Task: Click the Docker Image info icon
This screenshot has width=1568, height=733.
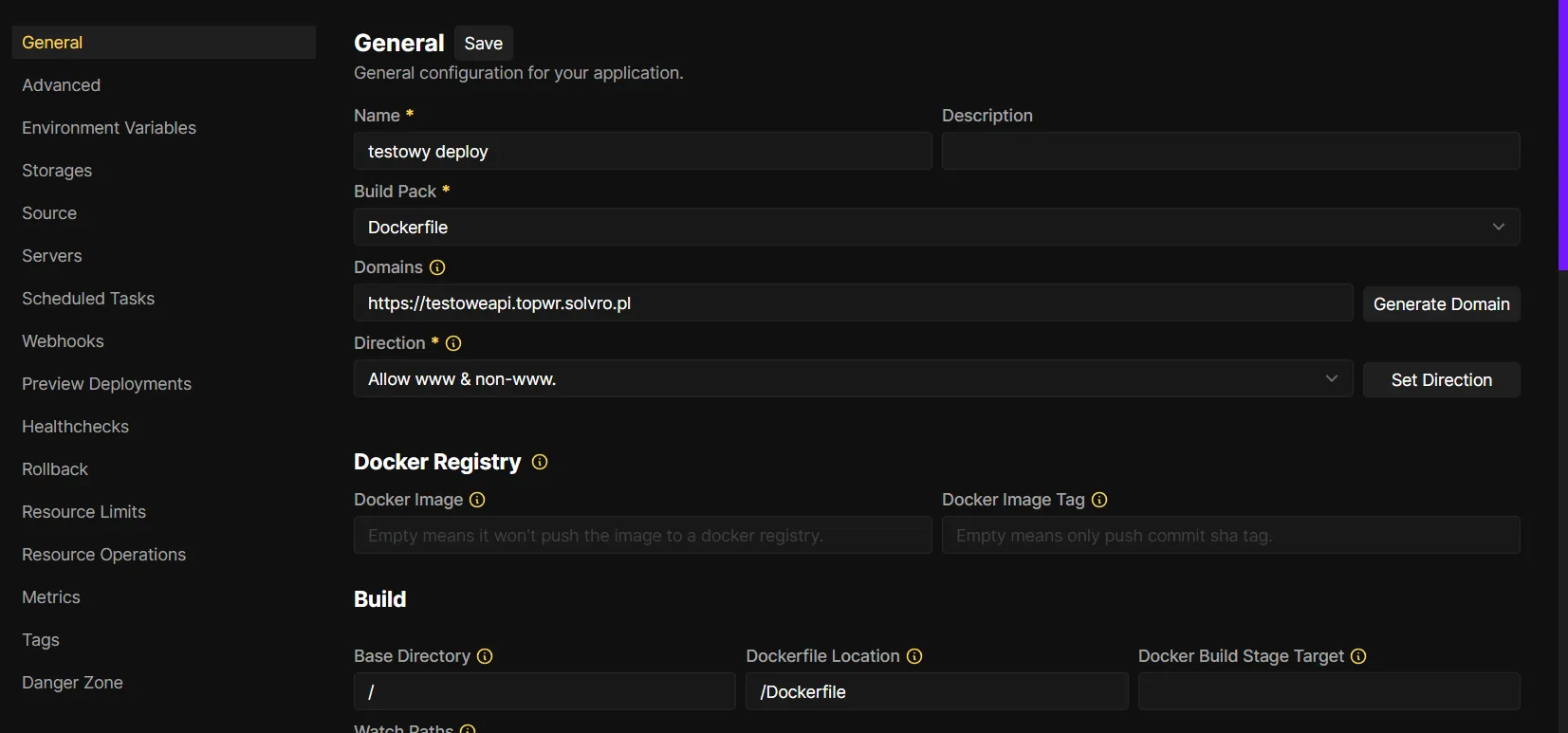Action: coord(477,500)
